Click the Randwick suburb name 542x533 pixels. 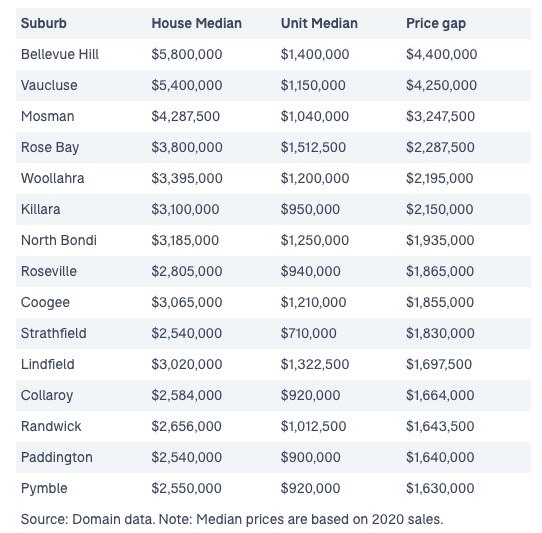point(51,426)
